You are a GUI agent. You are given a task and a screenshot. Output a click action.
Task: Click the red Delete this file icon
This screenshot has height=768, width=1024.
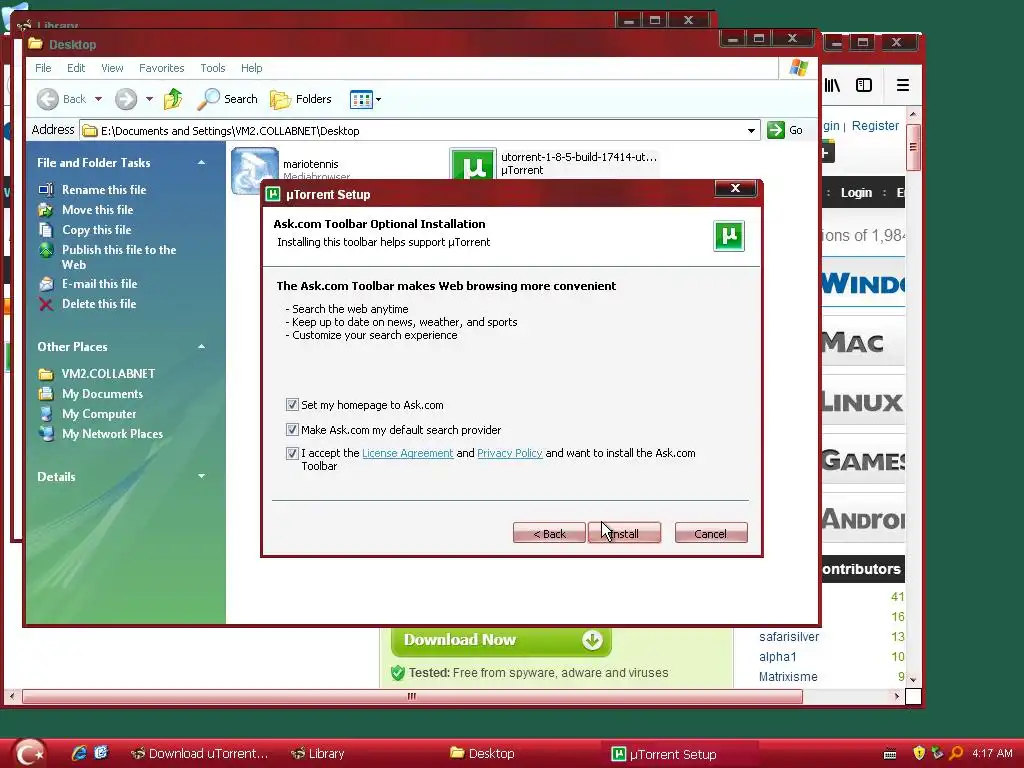[x=46, y=304]
